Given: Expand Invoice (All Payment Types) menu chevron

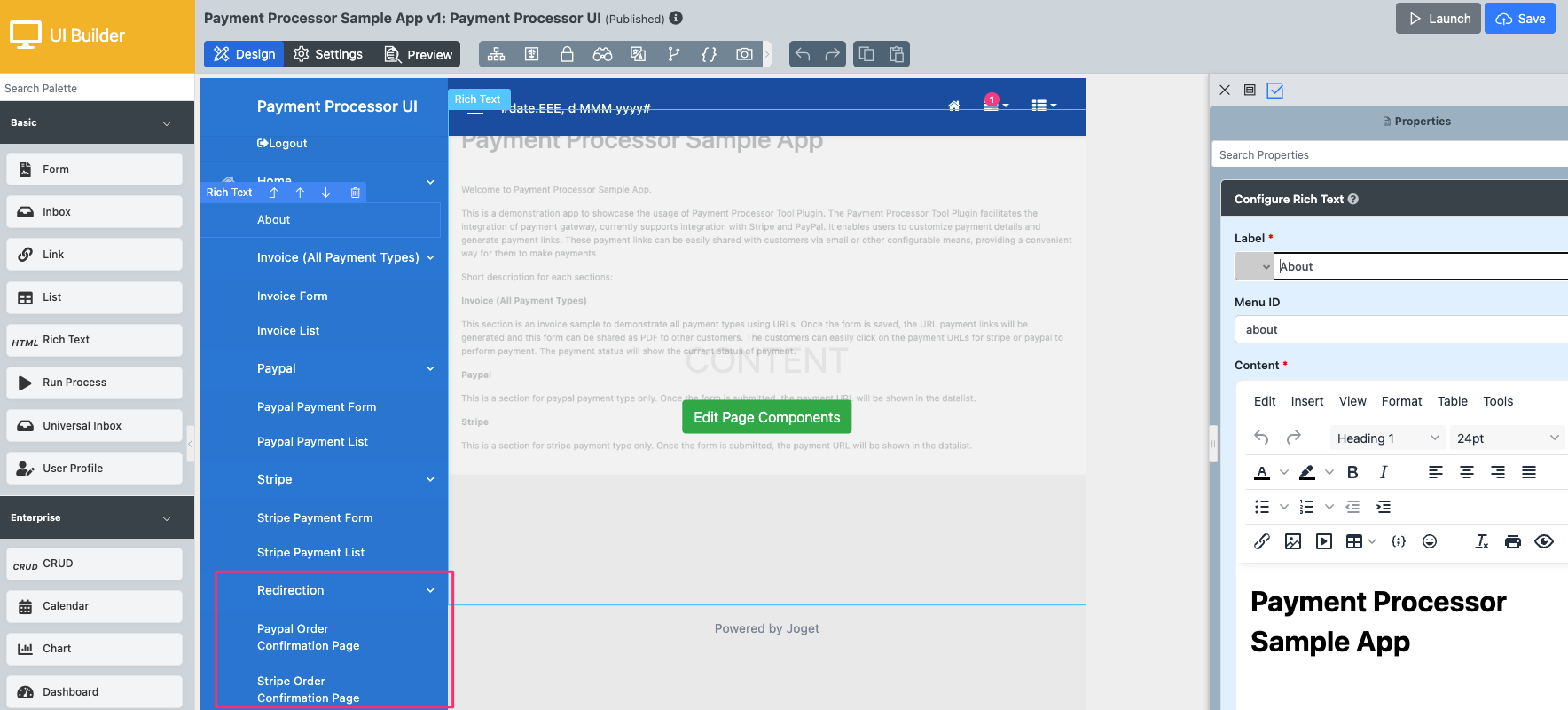Looking at the screenshot, I should (x=430, y=257).
